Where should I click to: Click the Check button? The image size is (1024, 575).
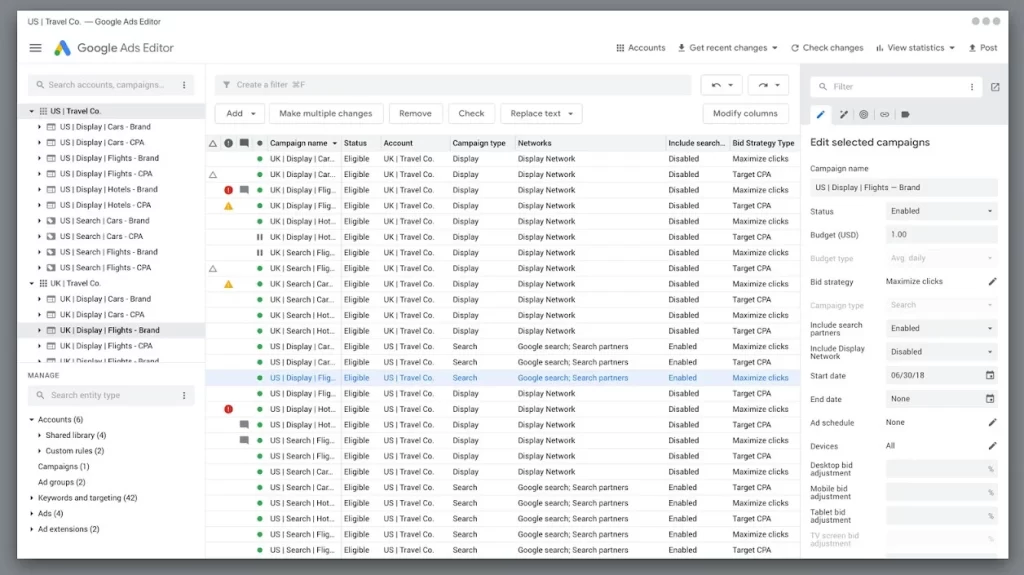click(471, 114)
